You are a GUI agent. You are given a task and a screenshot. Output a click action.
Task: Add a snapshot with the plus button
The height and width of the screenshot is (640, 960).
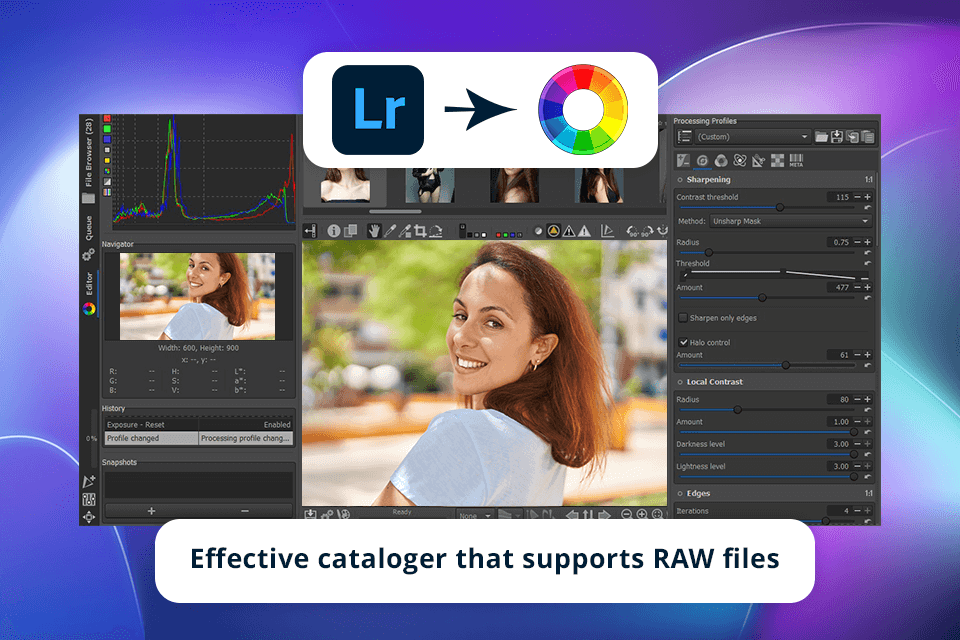coord(151,511)
